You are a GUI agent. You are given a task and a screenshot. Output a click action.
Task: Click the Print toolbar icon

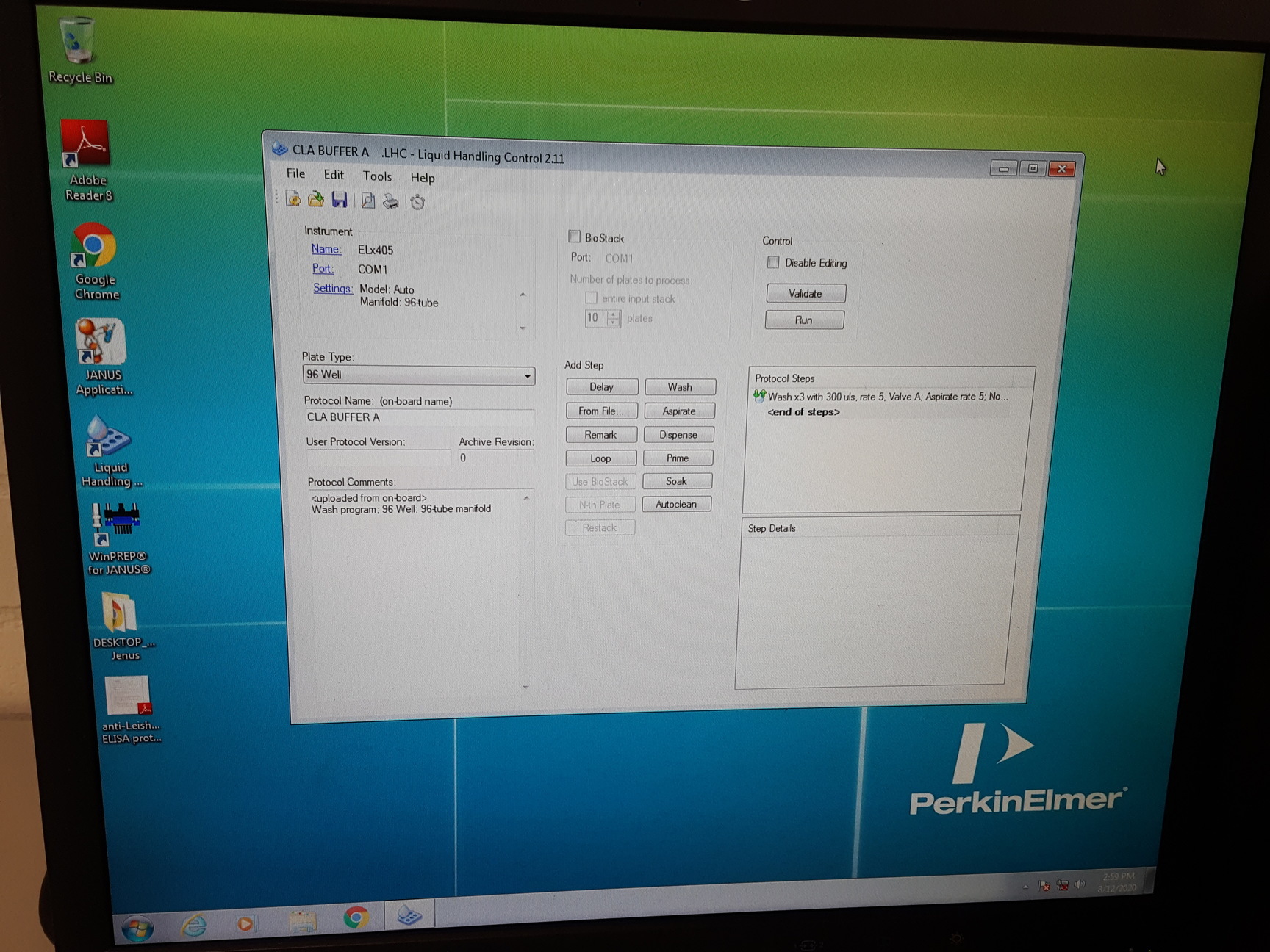tap(391, 201)
